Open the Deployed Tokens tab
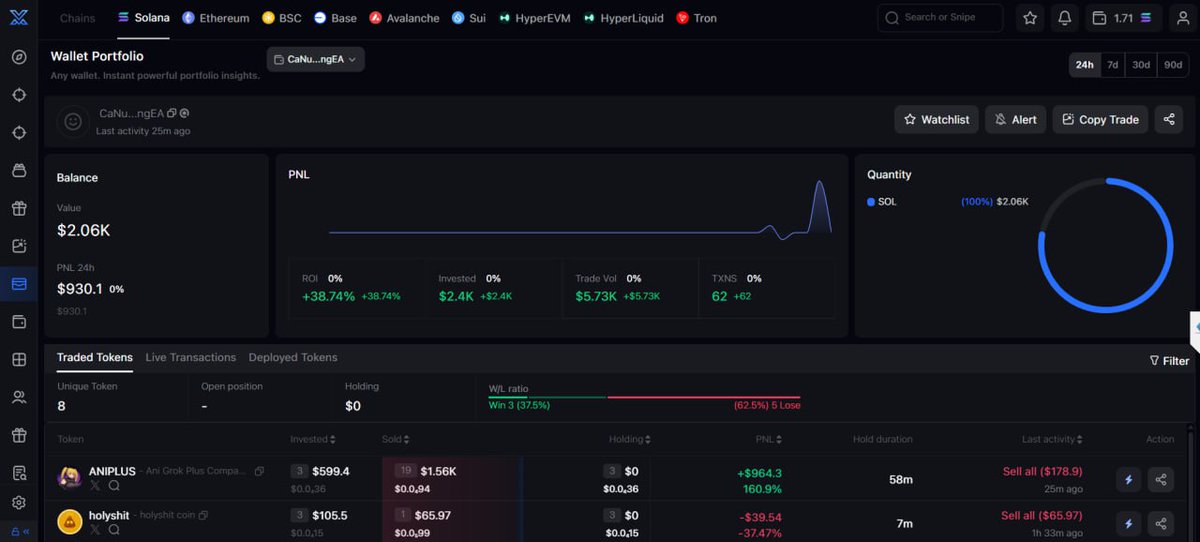The image size is (1200, 542). (293, 357)
